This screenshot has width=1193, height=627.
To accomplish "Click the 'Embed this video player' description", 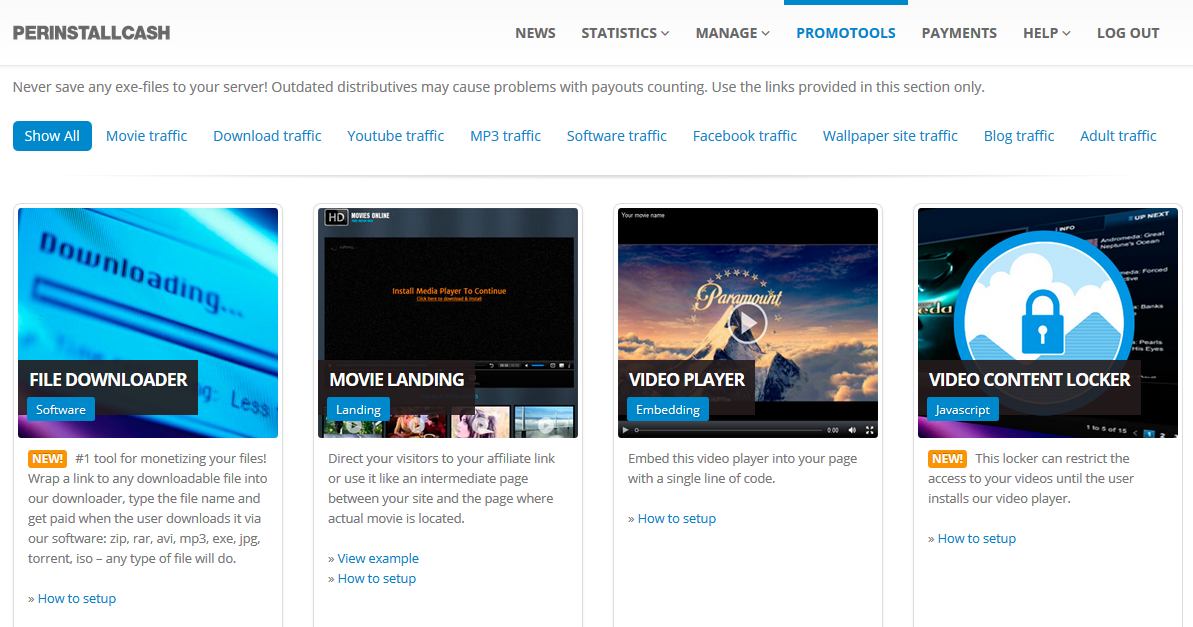I will click(743, 469).
